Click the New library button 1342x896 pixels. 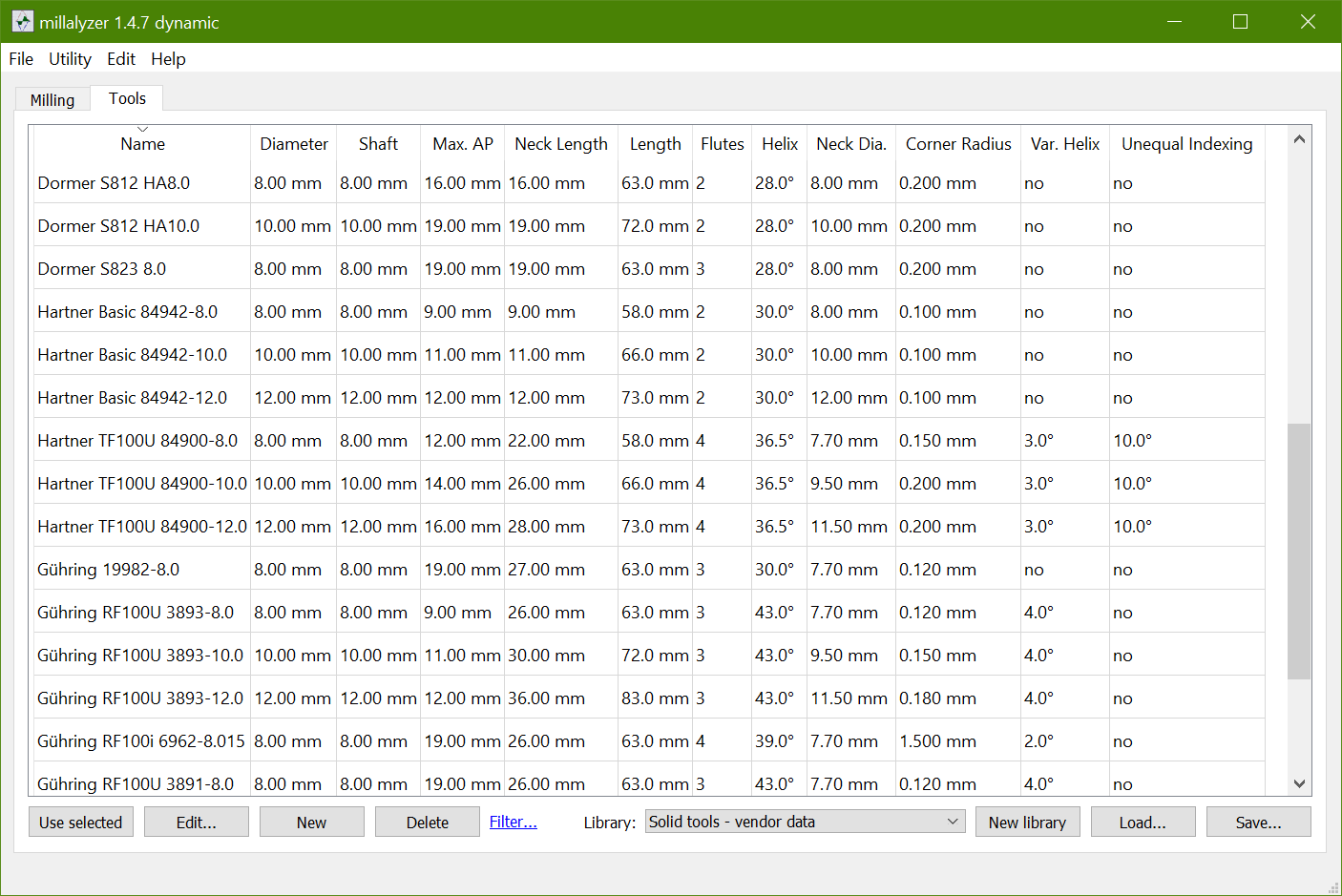pyautogui.click(x=1028, y=823)
